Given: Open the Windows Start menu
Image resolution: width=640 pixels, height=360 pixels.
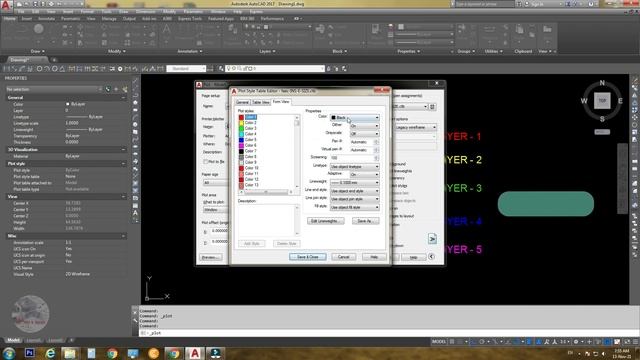Looking at the screenshot, I should (x=9, y=353).
